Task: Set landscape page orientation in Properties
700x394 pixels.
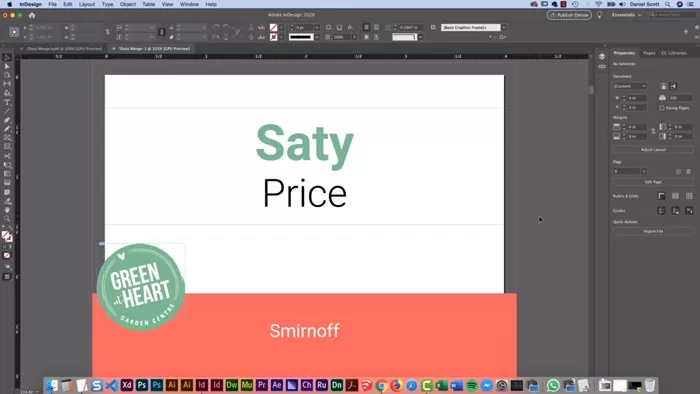Action: pos(673,86)
